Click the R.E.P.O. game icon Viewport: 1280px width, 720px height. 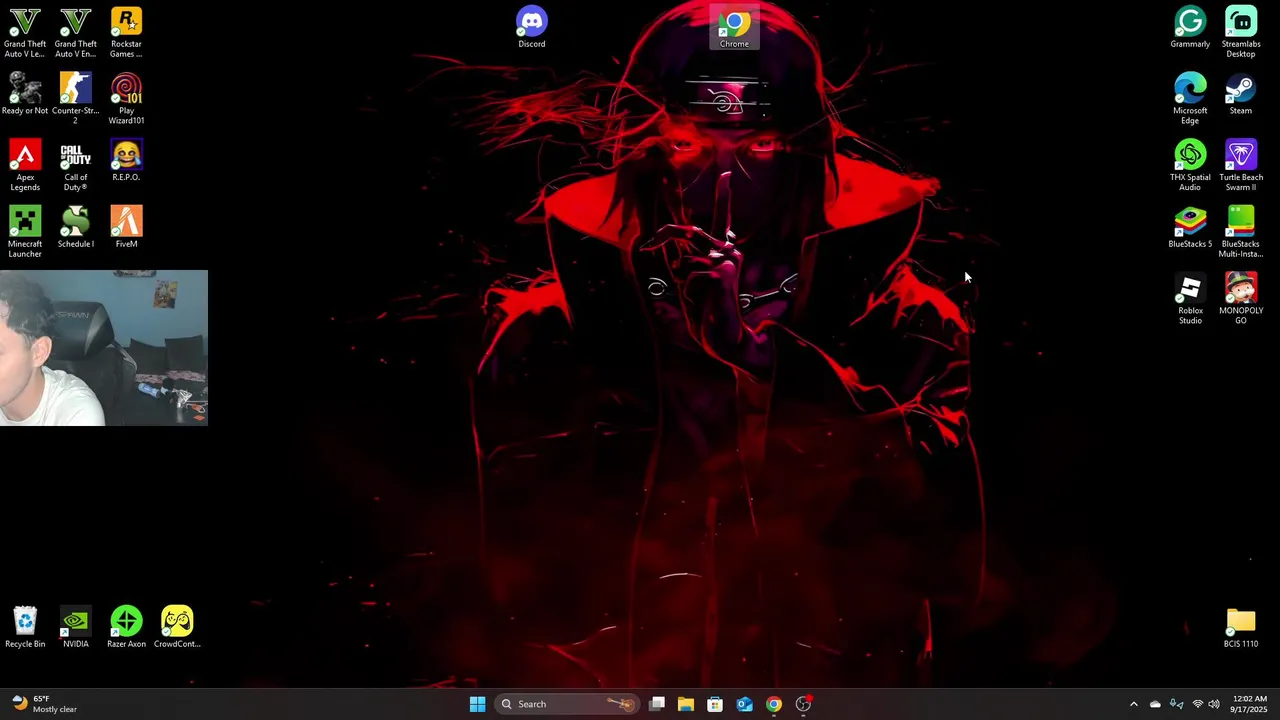click(126, 161)
